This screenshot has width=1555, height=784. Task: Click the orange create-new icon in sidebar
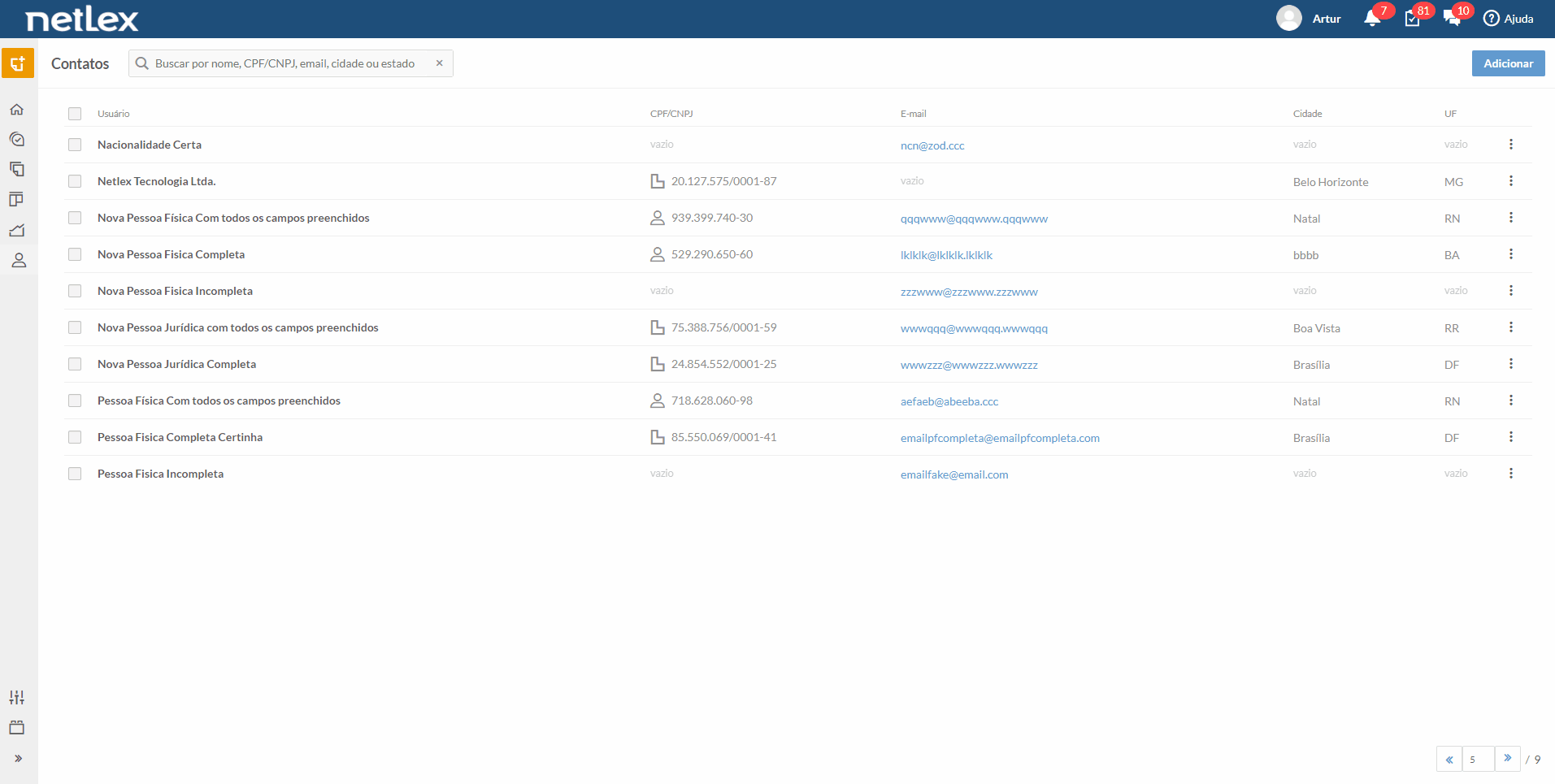coord(18,63)
